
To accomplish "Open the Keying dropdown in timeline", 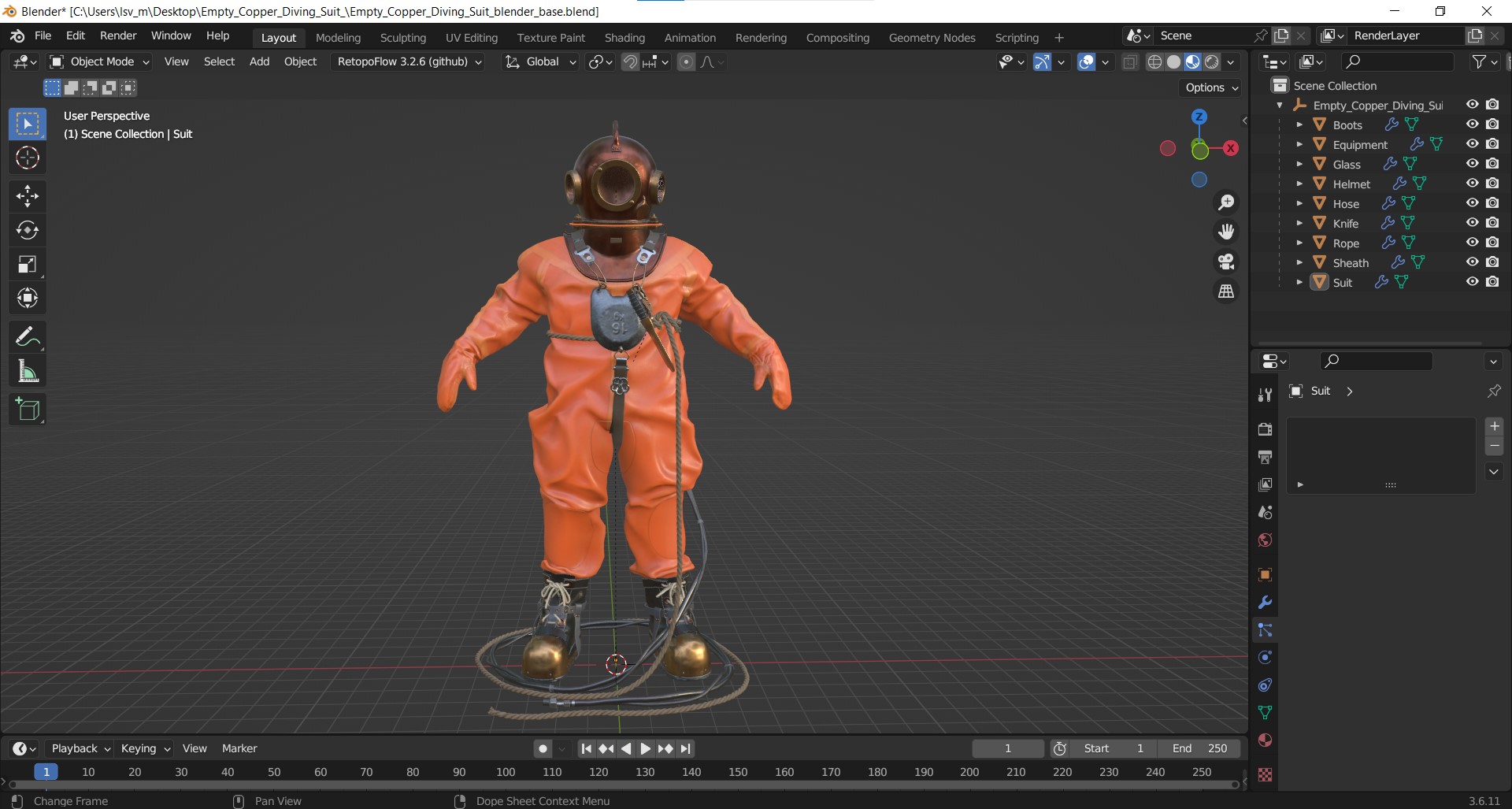I will [x=146, y=748].
